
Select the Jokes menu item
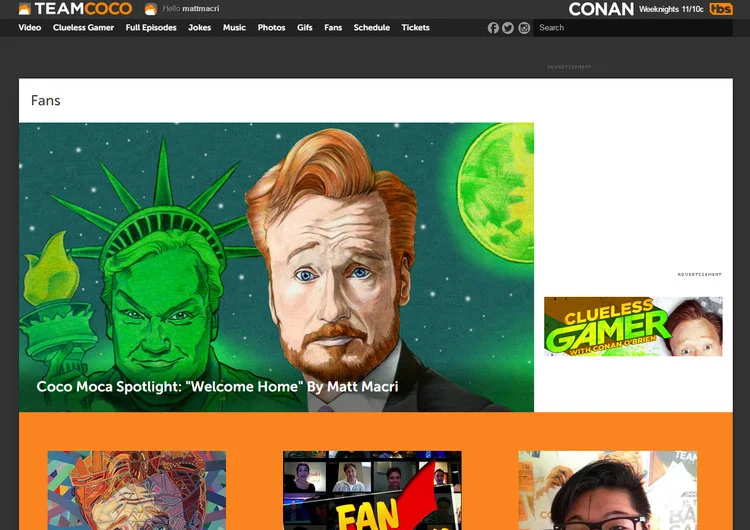199,28
